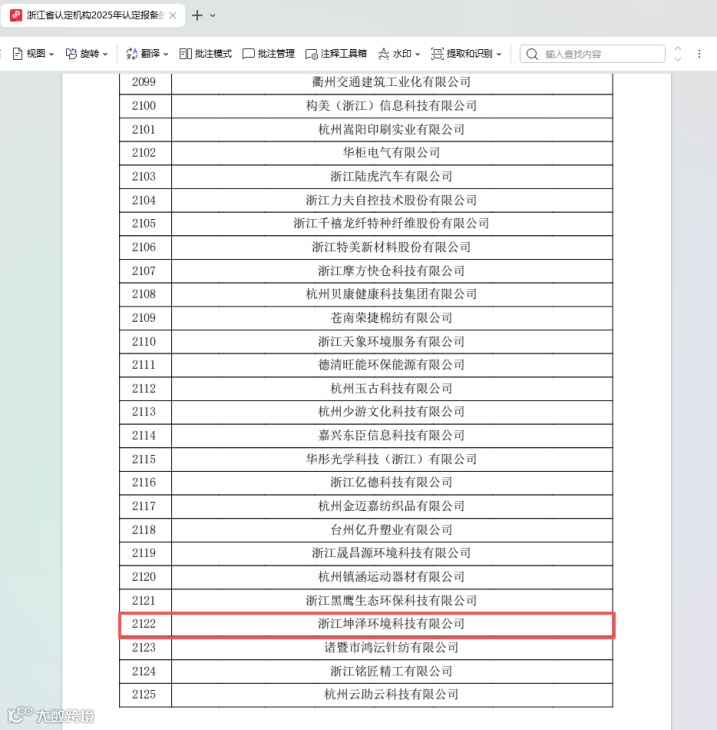Select row number 2105
Screen dimensions: 717x730
tap(144, 223)
